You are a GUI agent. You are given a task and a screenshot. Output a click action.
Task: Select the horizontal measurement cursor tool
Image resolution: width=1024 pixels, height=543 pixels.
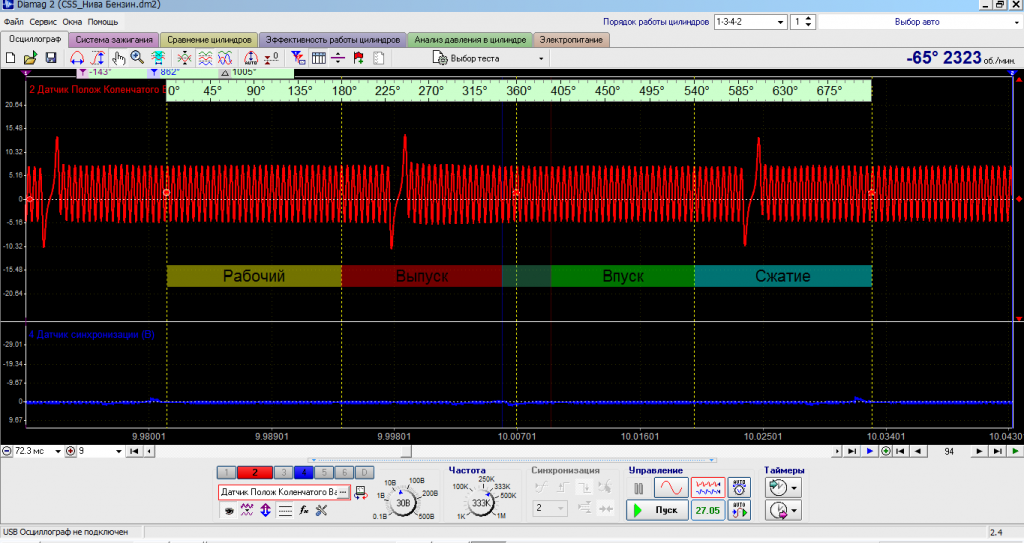click(77, 58)
